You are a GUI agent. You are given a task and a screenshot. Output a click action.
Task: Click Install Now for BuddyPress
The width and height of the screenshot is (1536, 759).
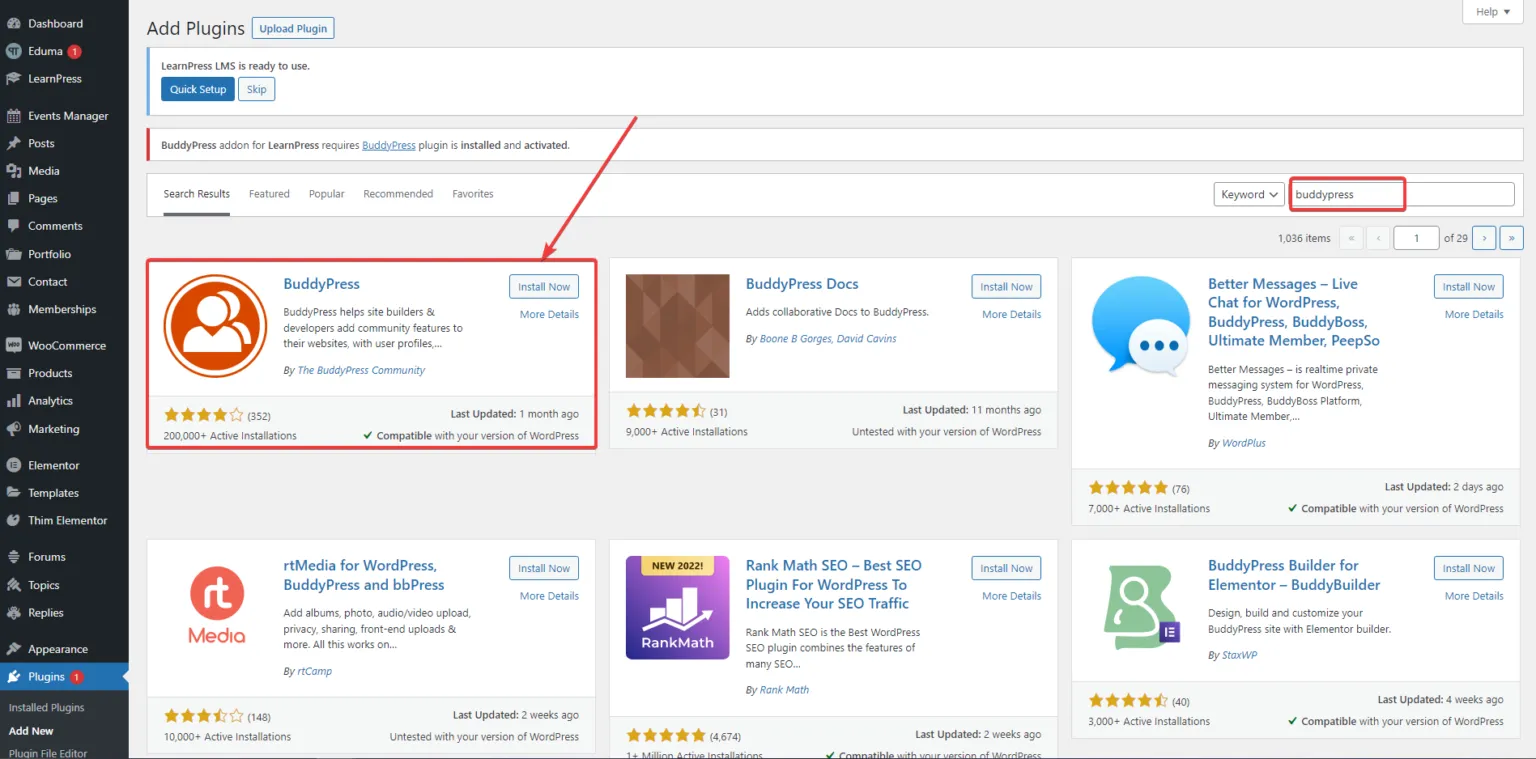[x=544, y=287]
